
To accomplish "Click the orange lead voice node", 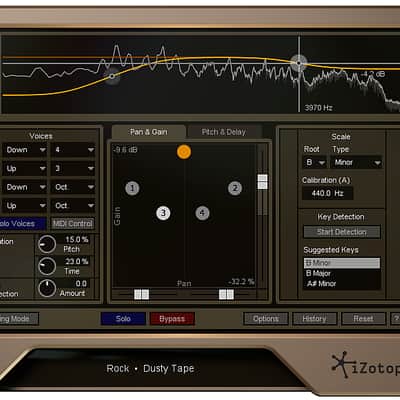I will pyautogui.click(x=184, y=152).
